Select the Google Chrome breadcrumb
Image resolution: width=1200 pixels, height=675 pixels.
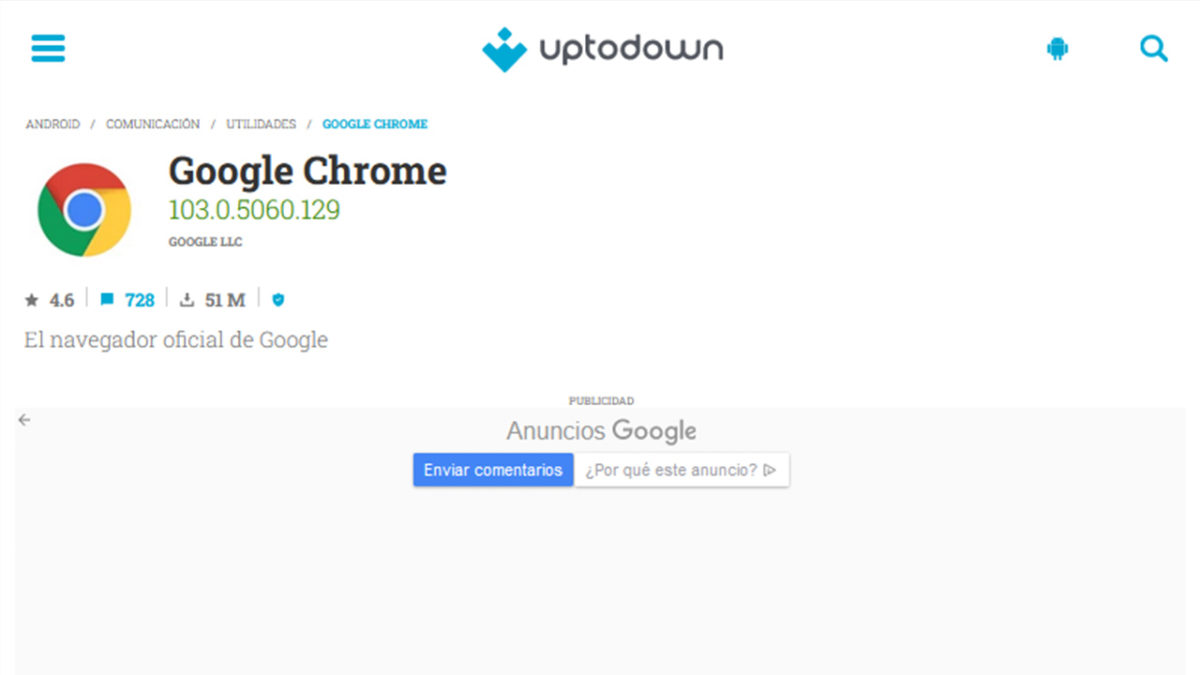pos(375,124)
